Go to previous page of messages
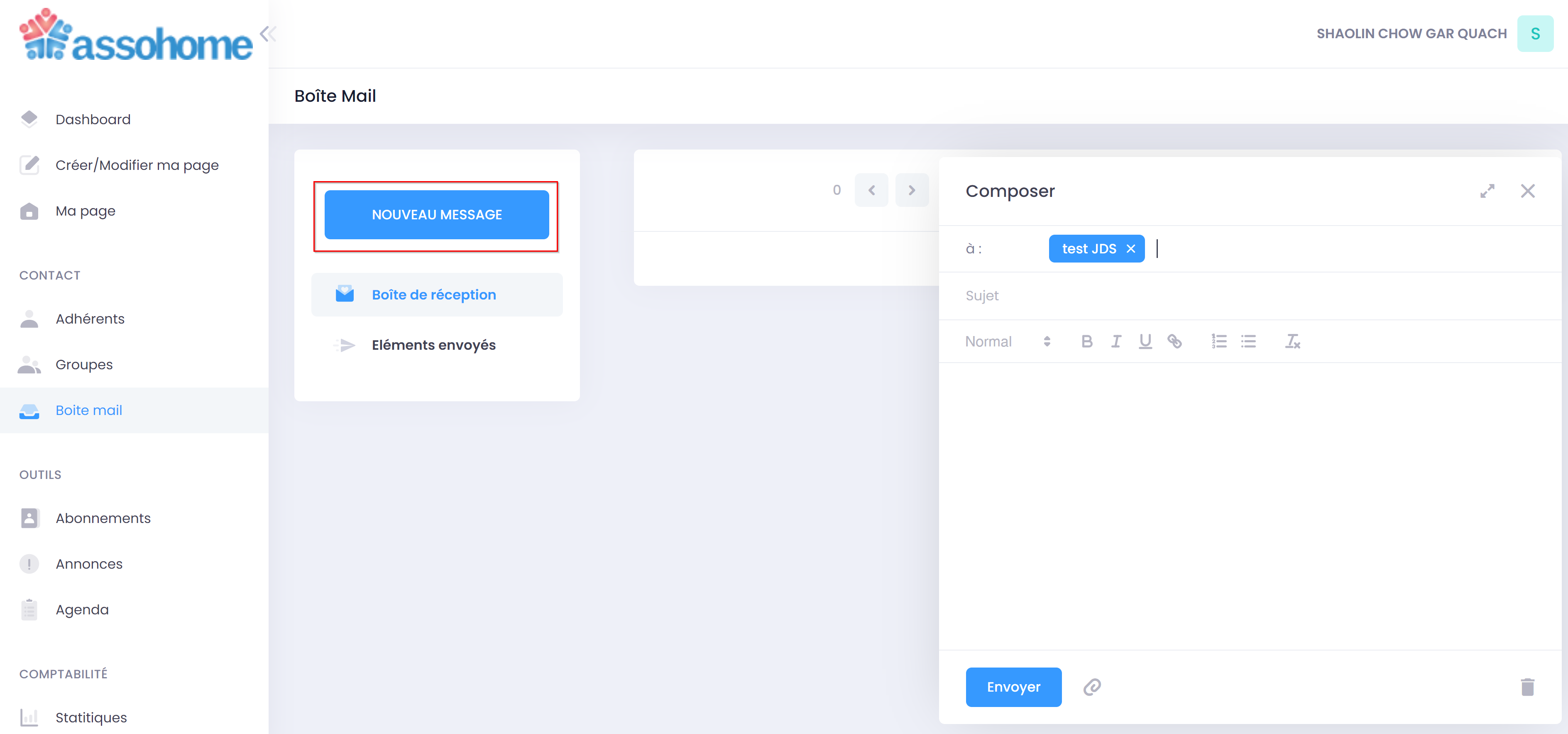The width and height of the screenshot is (1568, 734). 871,190
